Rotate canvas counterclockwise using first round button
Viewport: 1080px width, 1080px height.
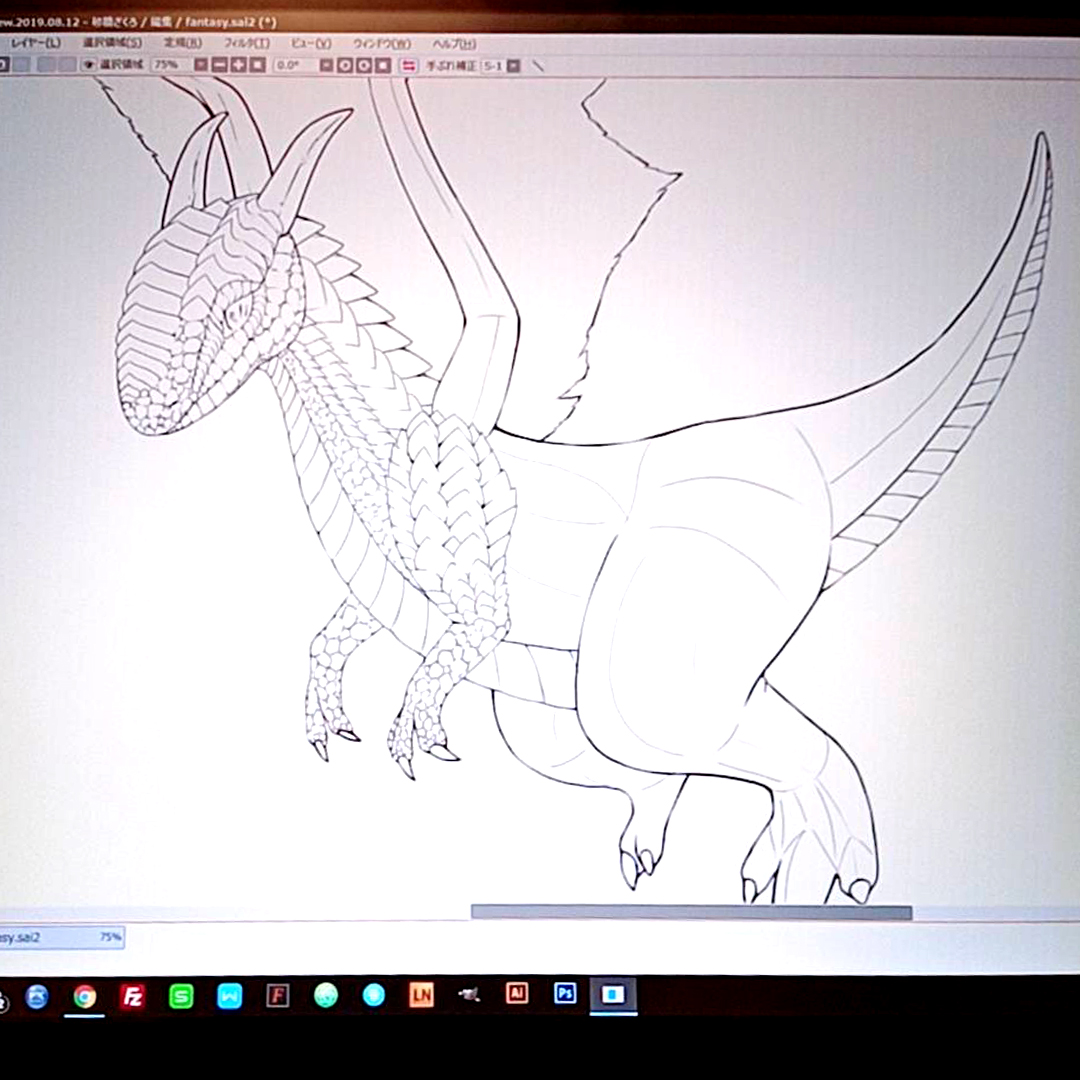pyautogui.click(x=345, y=65)
